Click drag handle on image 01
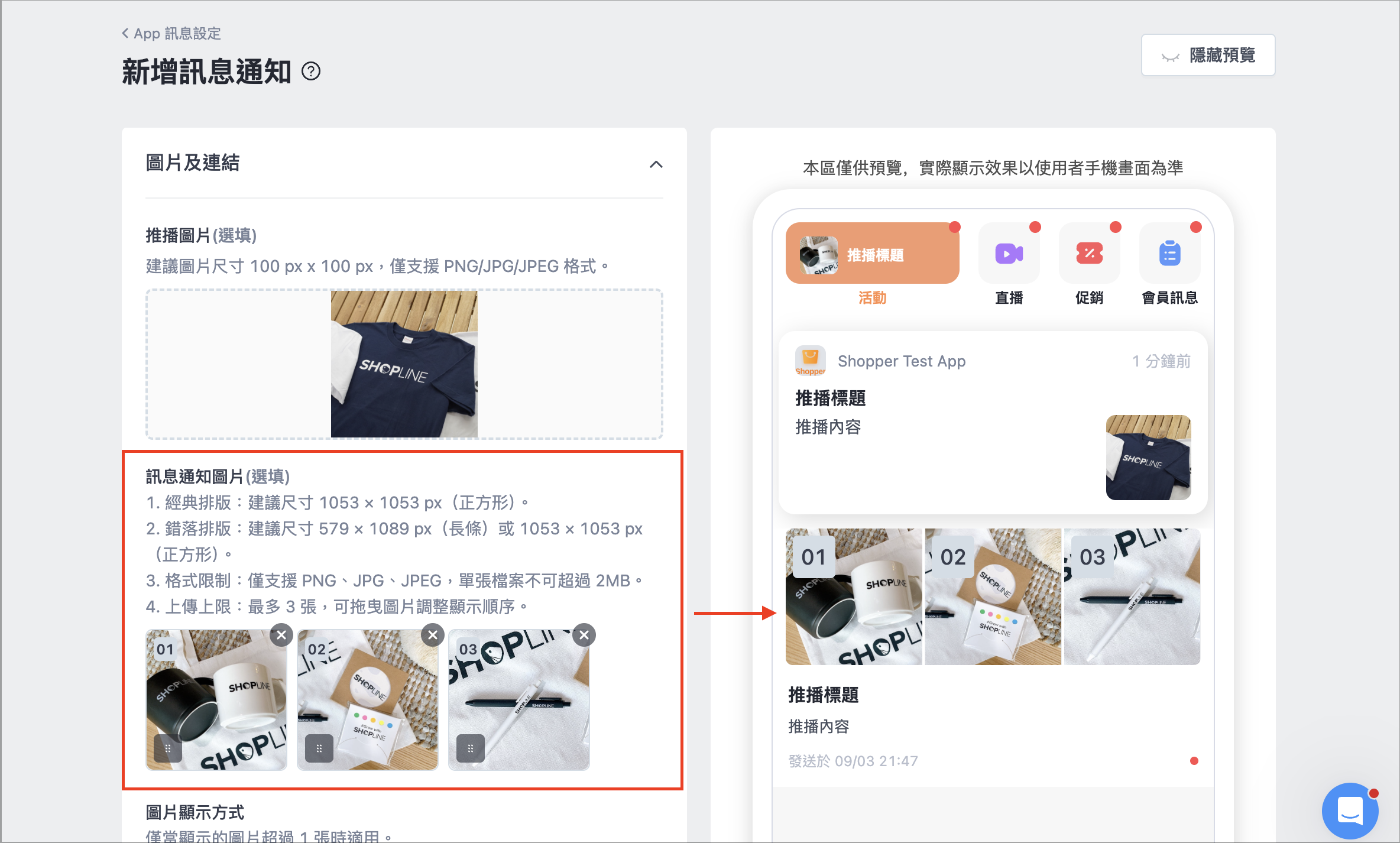Viewport: 1400px width, 843px height. click(x=168, y=748)
